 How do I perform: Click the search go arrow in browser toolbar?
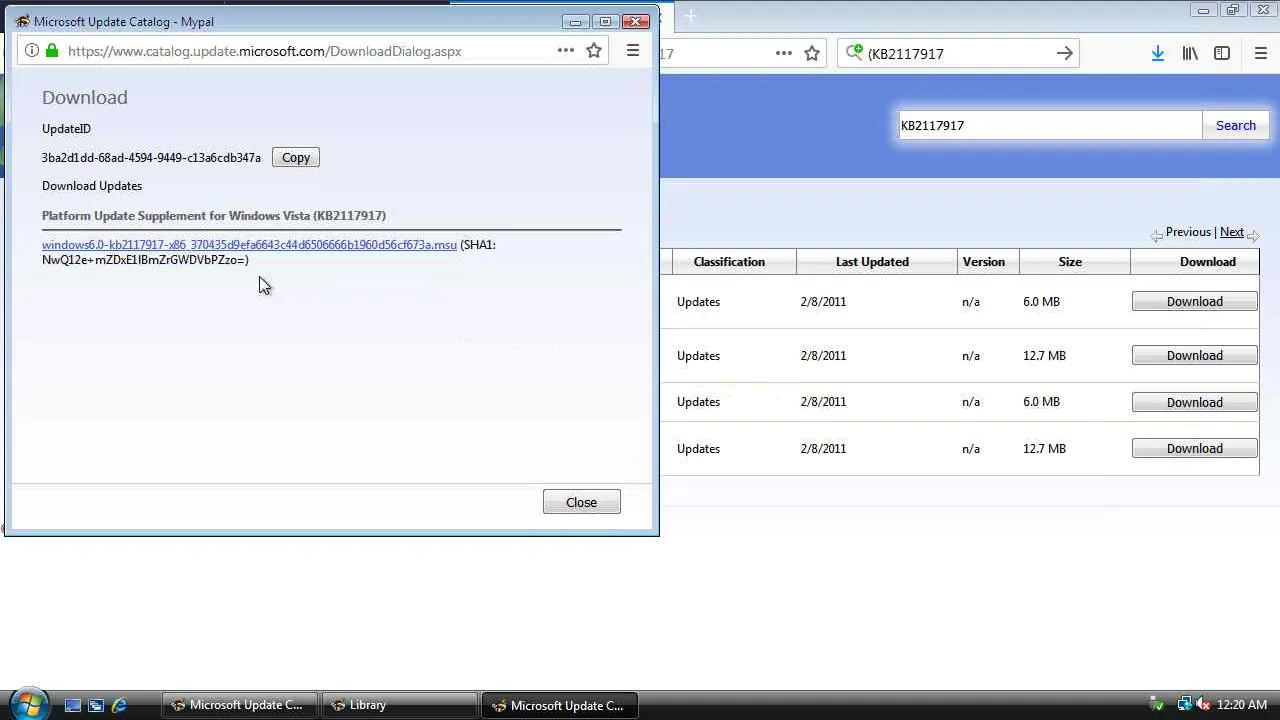pos(1065,54)
